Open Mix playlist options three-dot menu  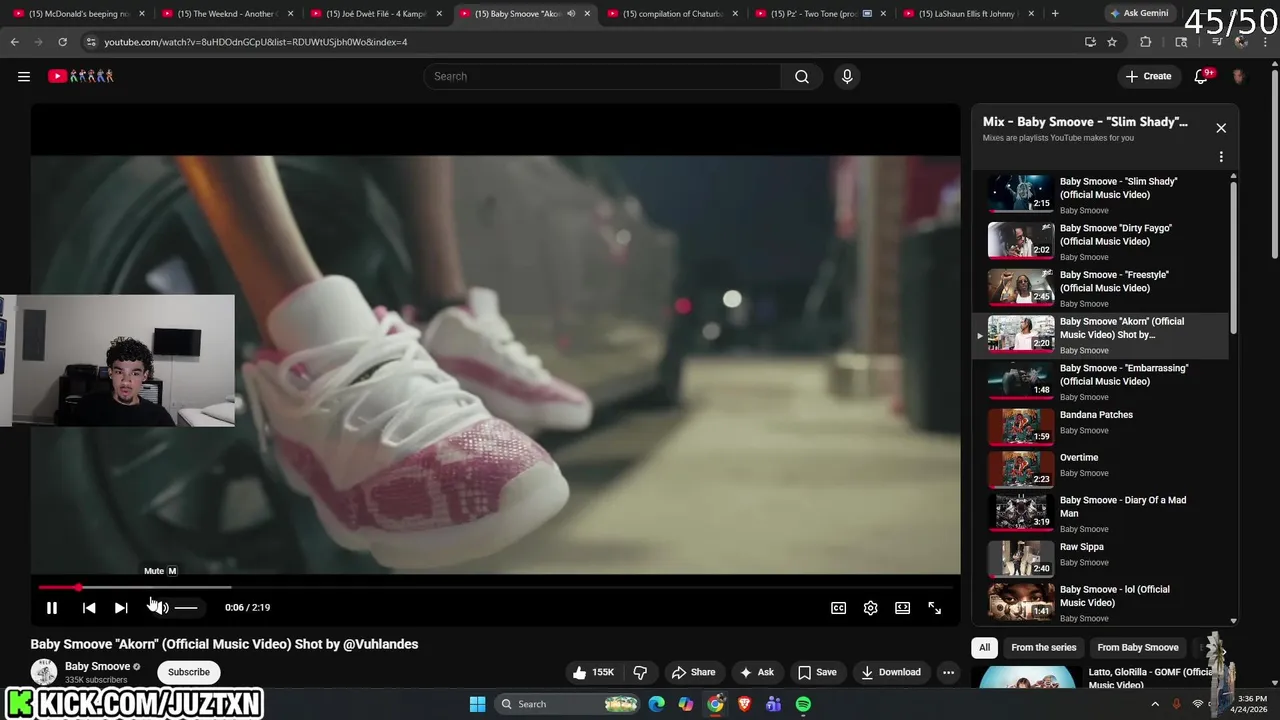click(1221, 157)
